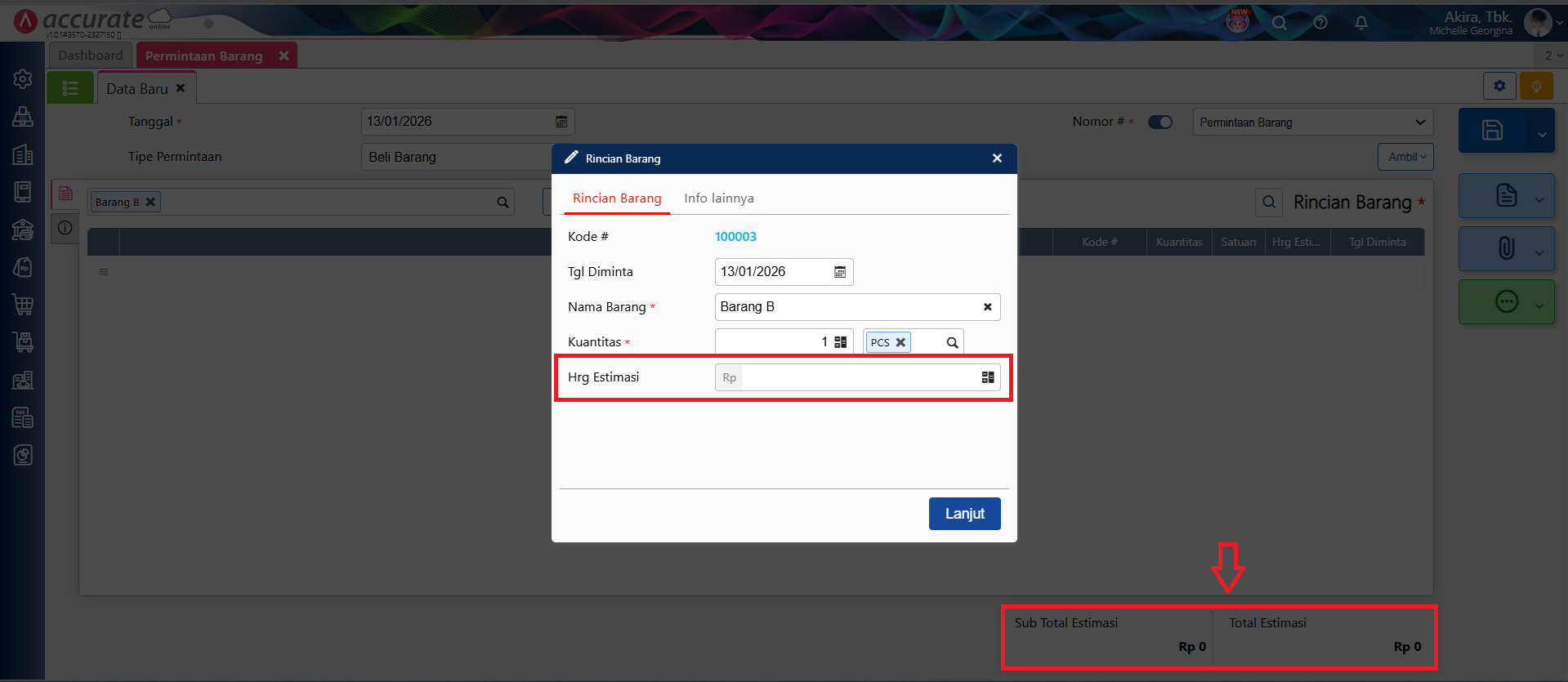Click into the Hrg Estimasi input field
Image resolution: width=1568 pixels, height=682 pixels.
[858, 377]
